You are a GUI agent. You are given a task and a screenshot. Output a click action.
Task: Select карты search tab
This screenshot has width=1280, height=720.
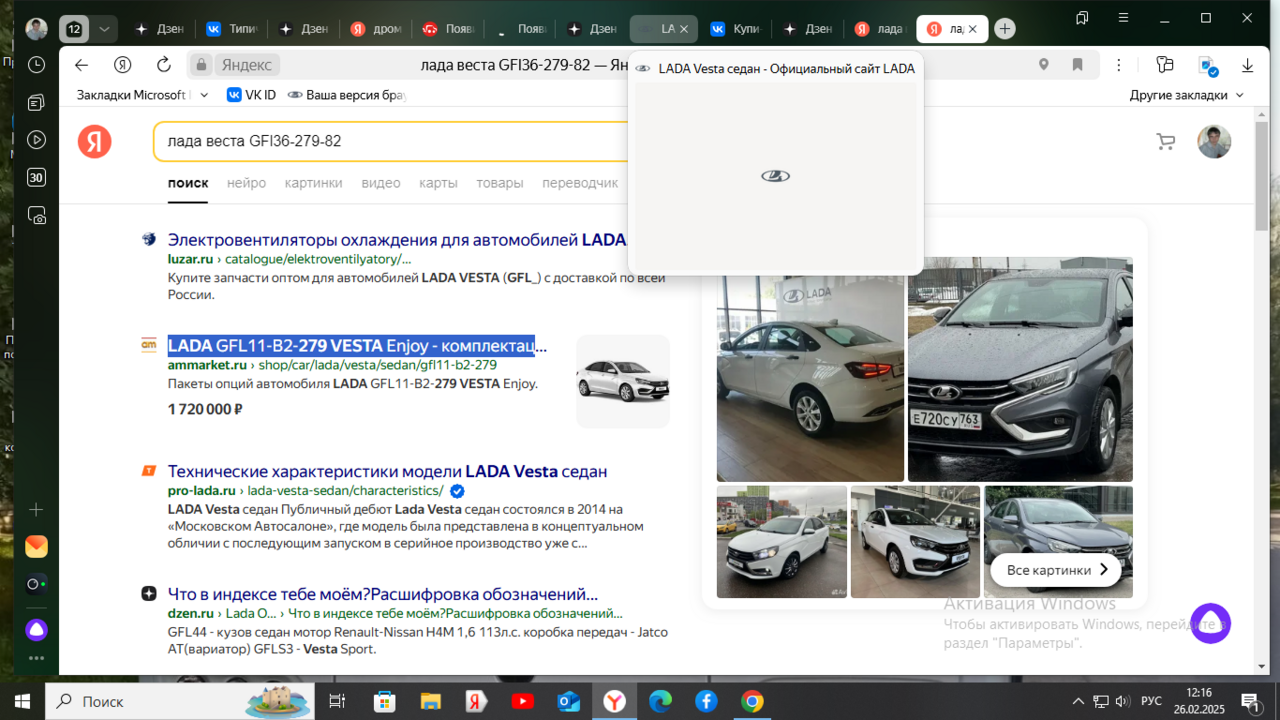(x=438, y=183)
